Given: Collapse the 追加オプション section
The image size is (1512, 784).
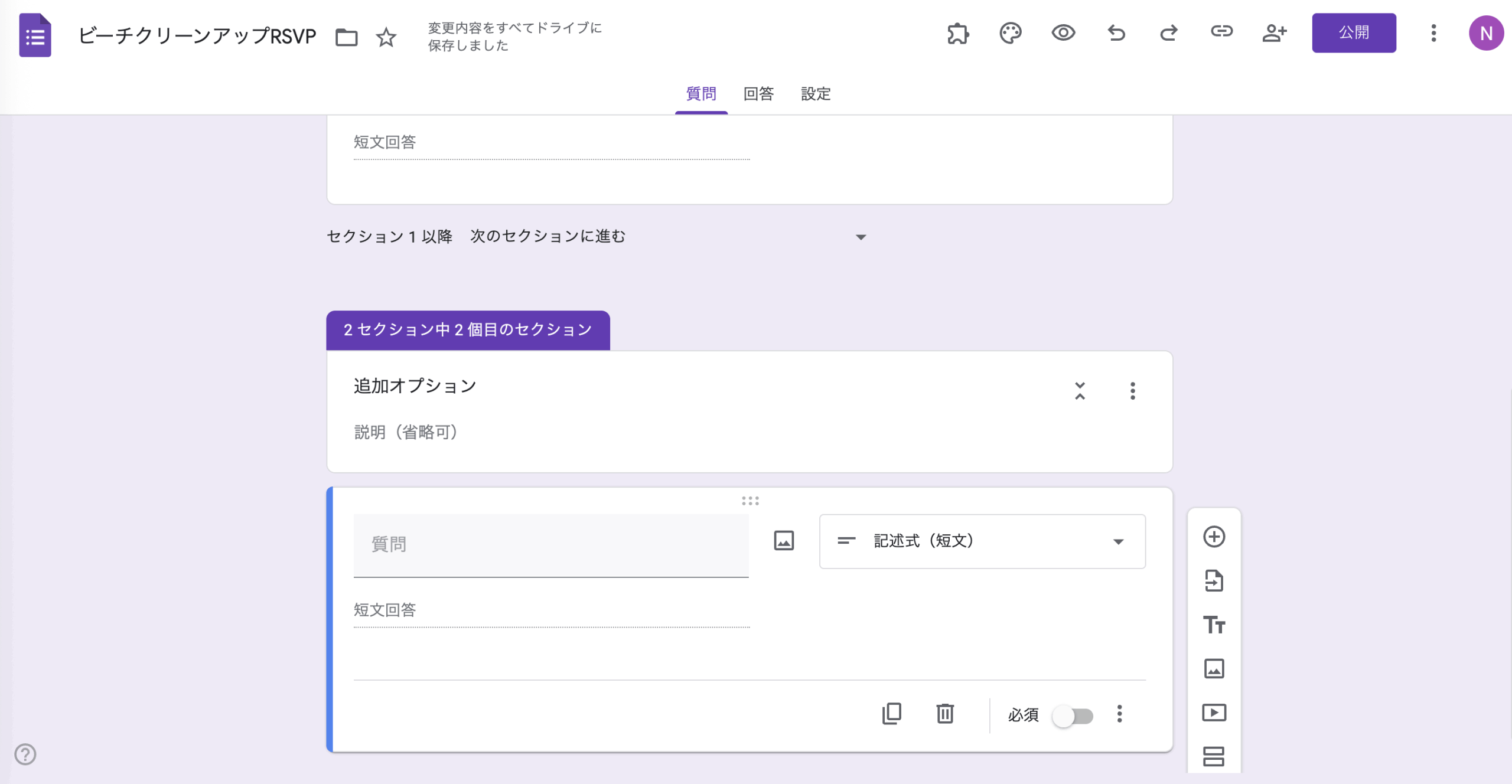Looking at the screenshot, I should [x=1080, y=391].
